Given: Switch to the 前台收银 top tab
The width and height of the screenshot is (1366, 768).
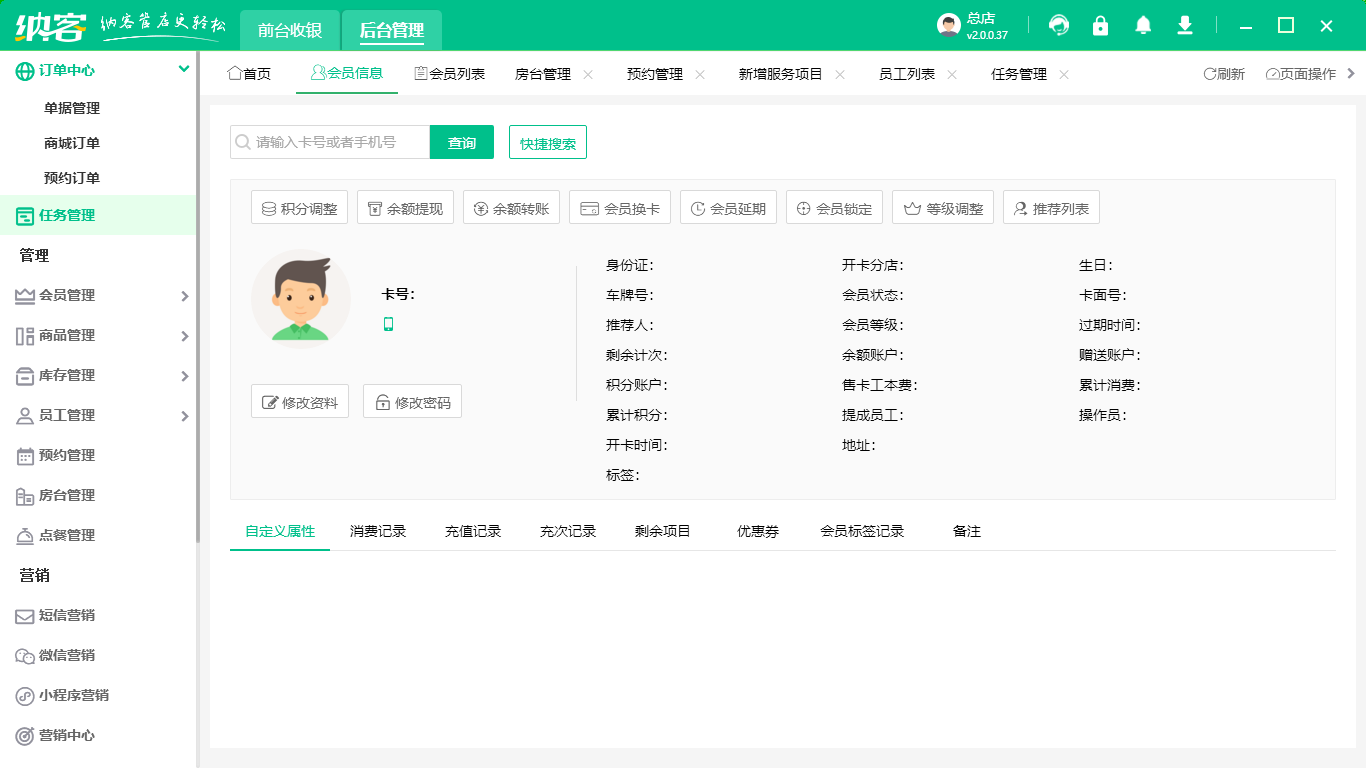Looking at the screenshot, I should pyautogui.click(x=290, y=31).
